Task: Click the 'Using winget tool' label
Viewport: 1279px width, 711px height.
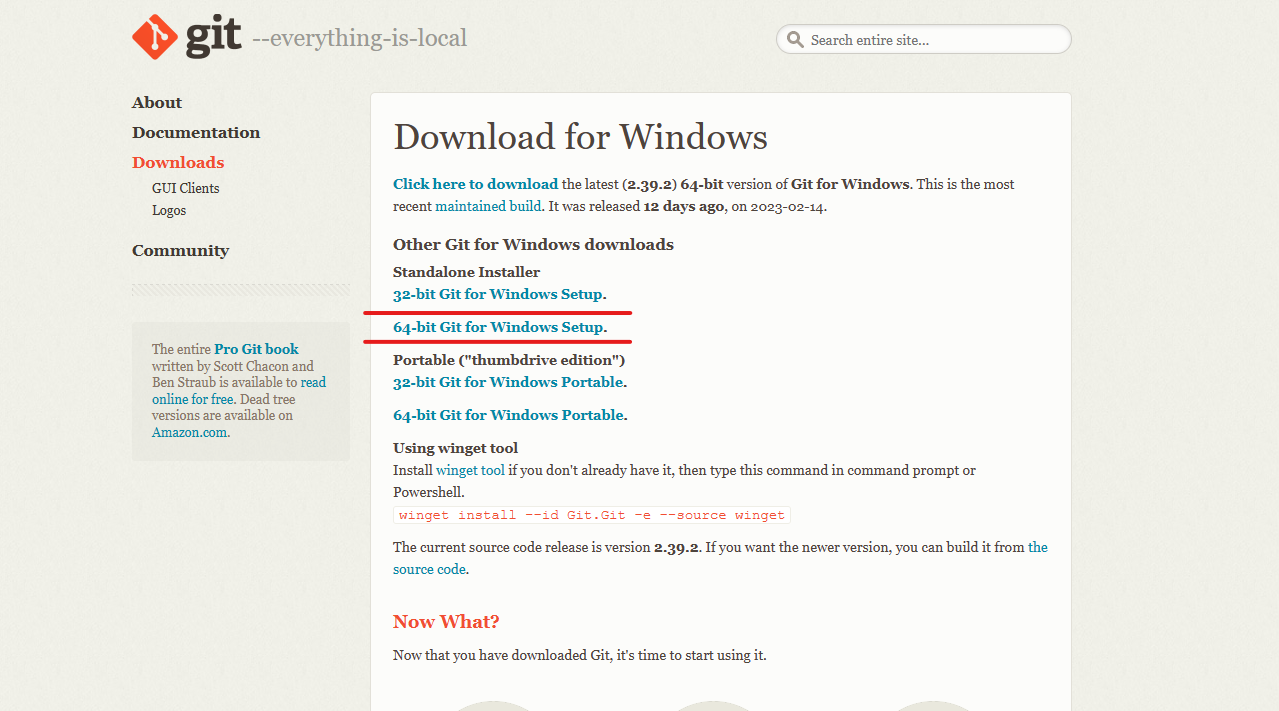Action: pyautogui.click(x=455, y=449)
